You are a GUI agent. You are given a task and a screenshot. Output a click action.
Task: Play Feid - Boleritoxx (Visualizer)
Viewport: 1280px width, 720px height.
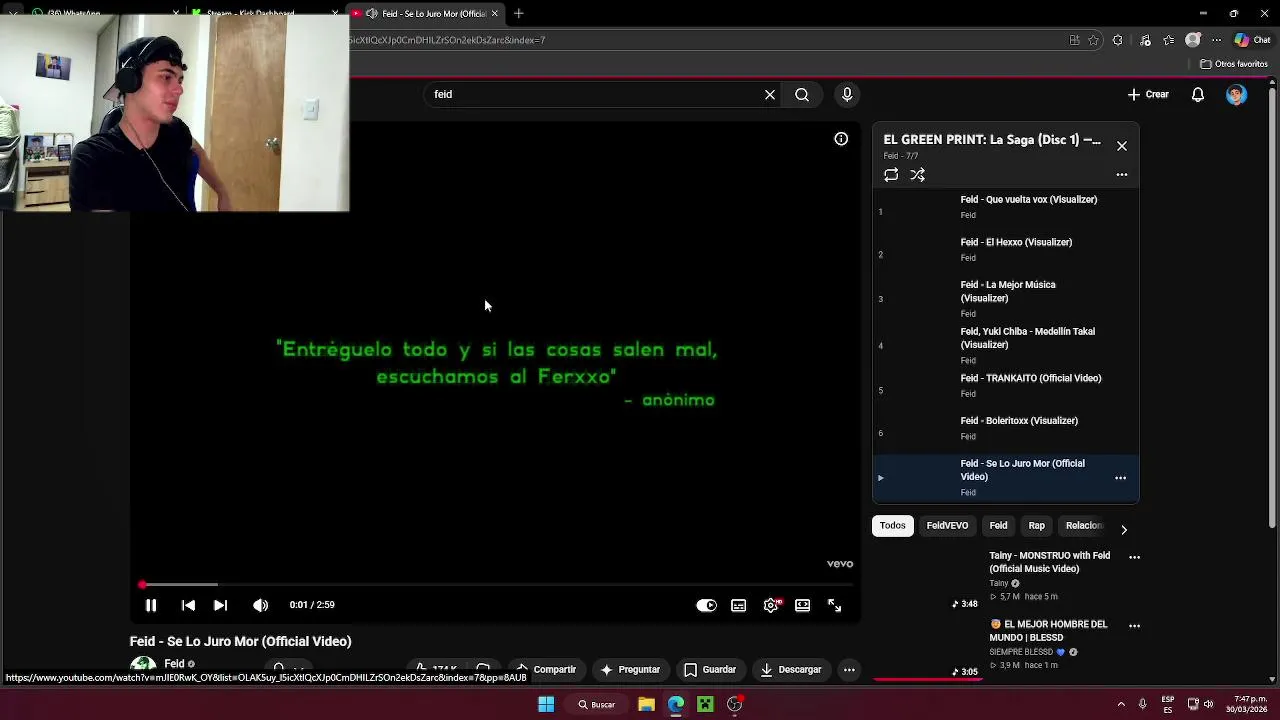click(x=1005, y=428)
